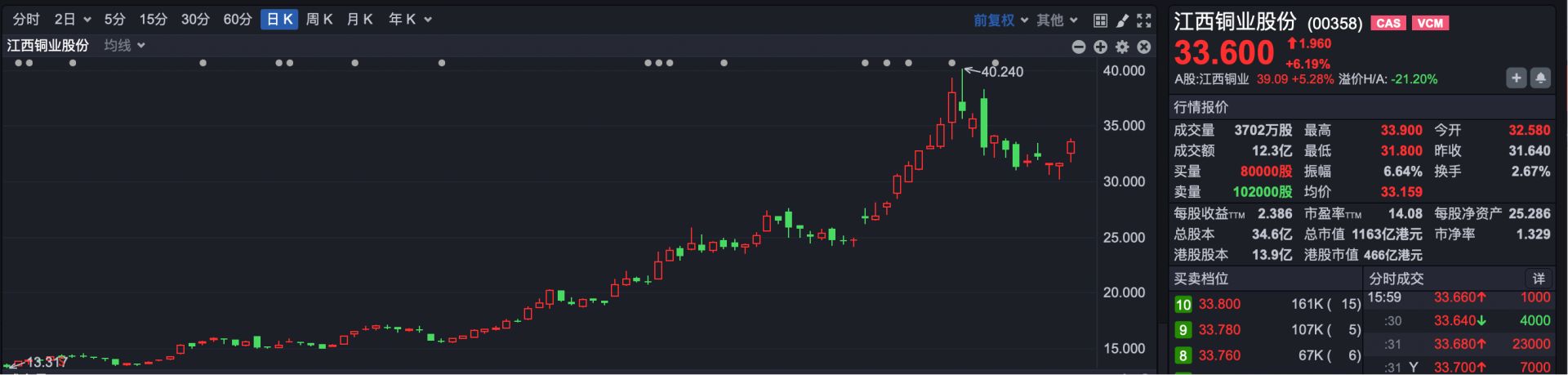Open the chart layout grid icon
The image size is (1568, 375).
pos(1100,20)
